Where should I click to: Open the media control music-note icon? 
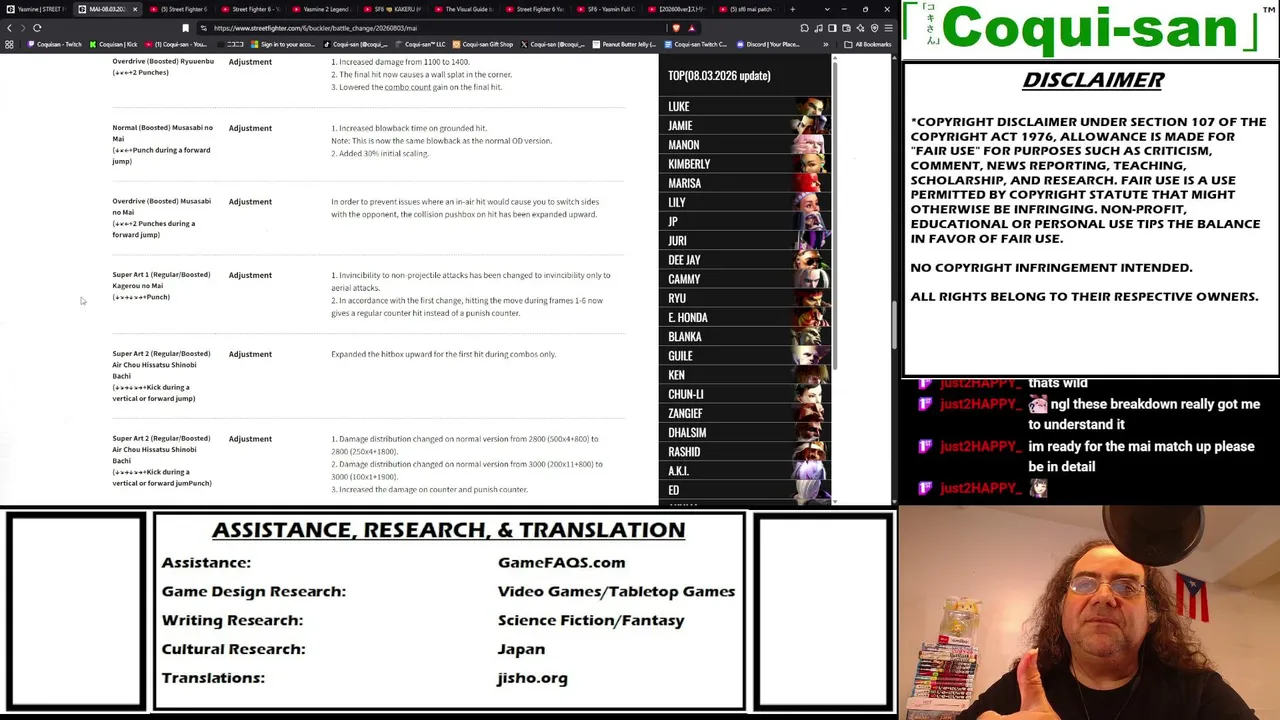[x=818, y=28]
